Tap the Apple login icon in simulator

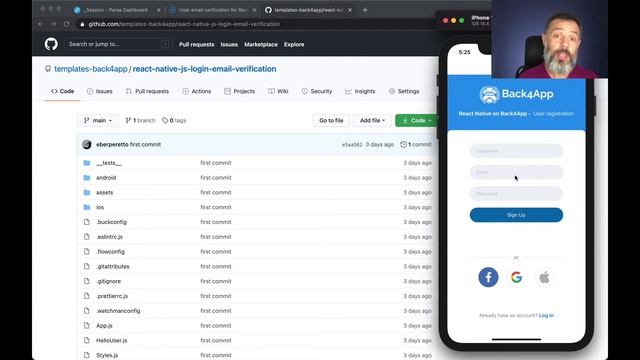click(x=544, y=278)
